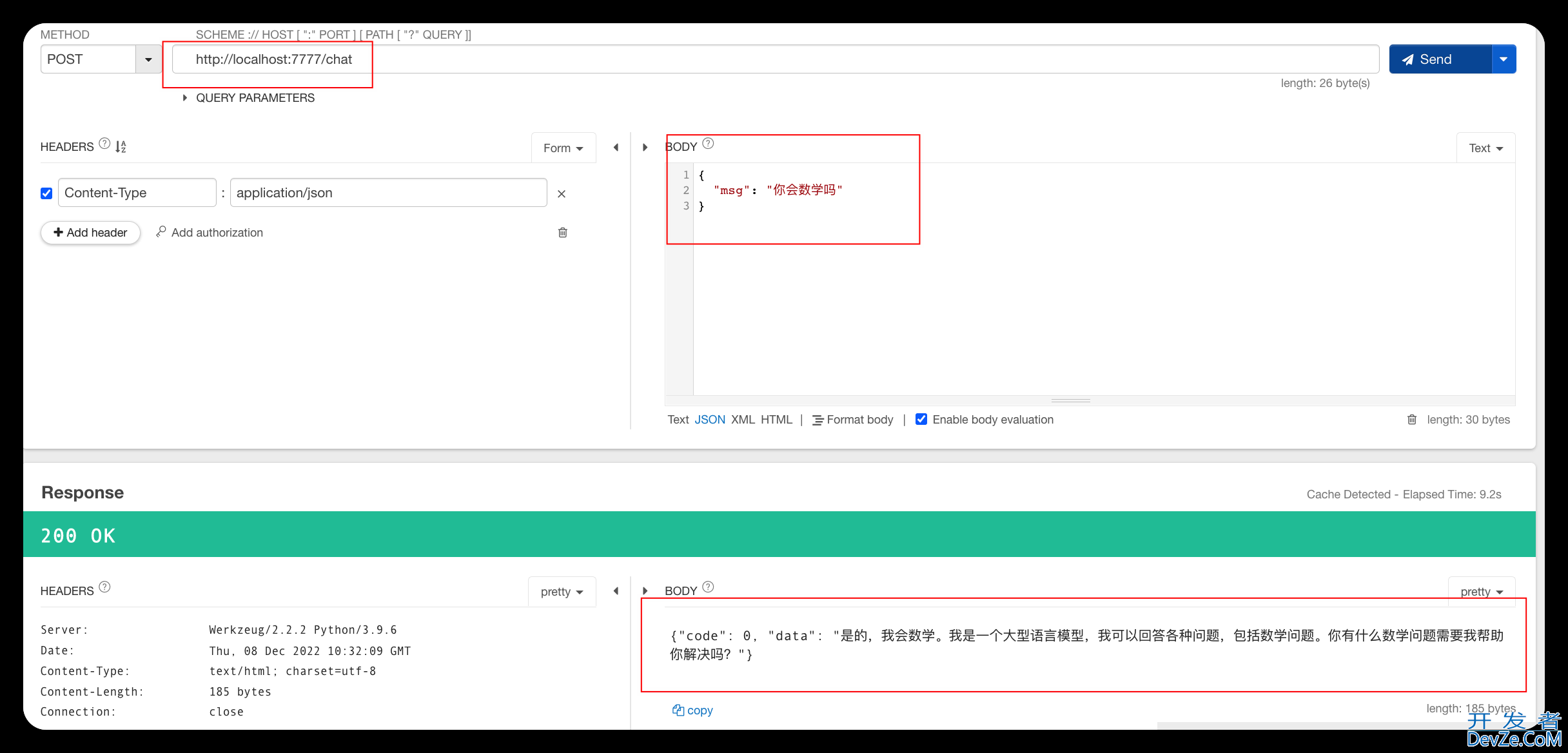Sort headers alphabetically using A-Z icon
The height and width of the screenshot is (753, 1568).
(121, 146)
